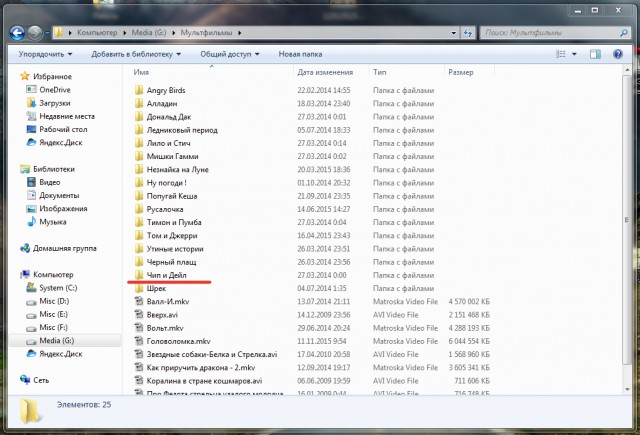Click the Мишки Гамми folder icon

[139, 156]
